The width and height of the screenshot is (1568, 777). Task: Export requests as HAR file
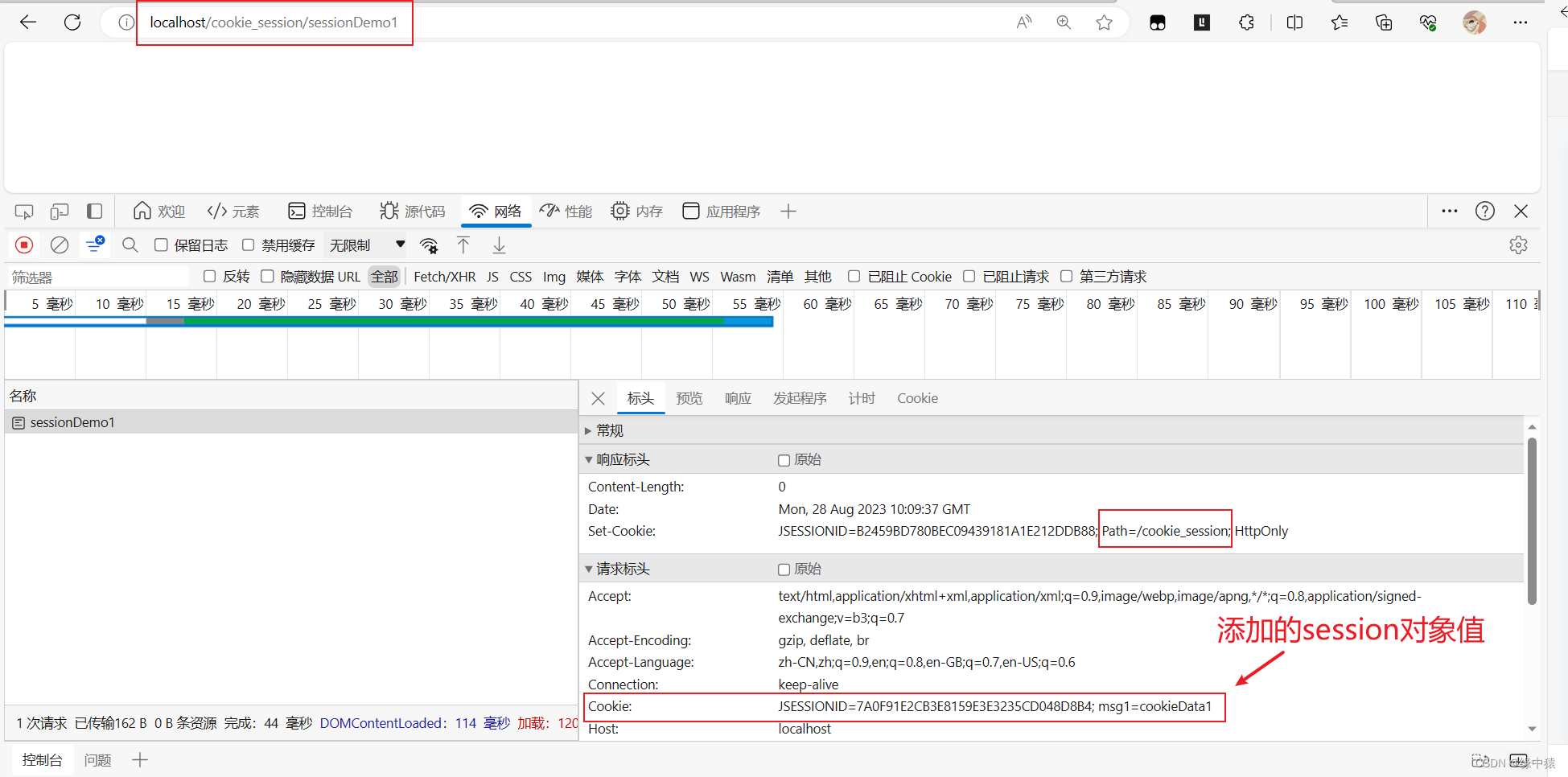[499, 245]
